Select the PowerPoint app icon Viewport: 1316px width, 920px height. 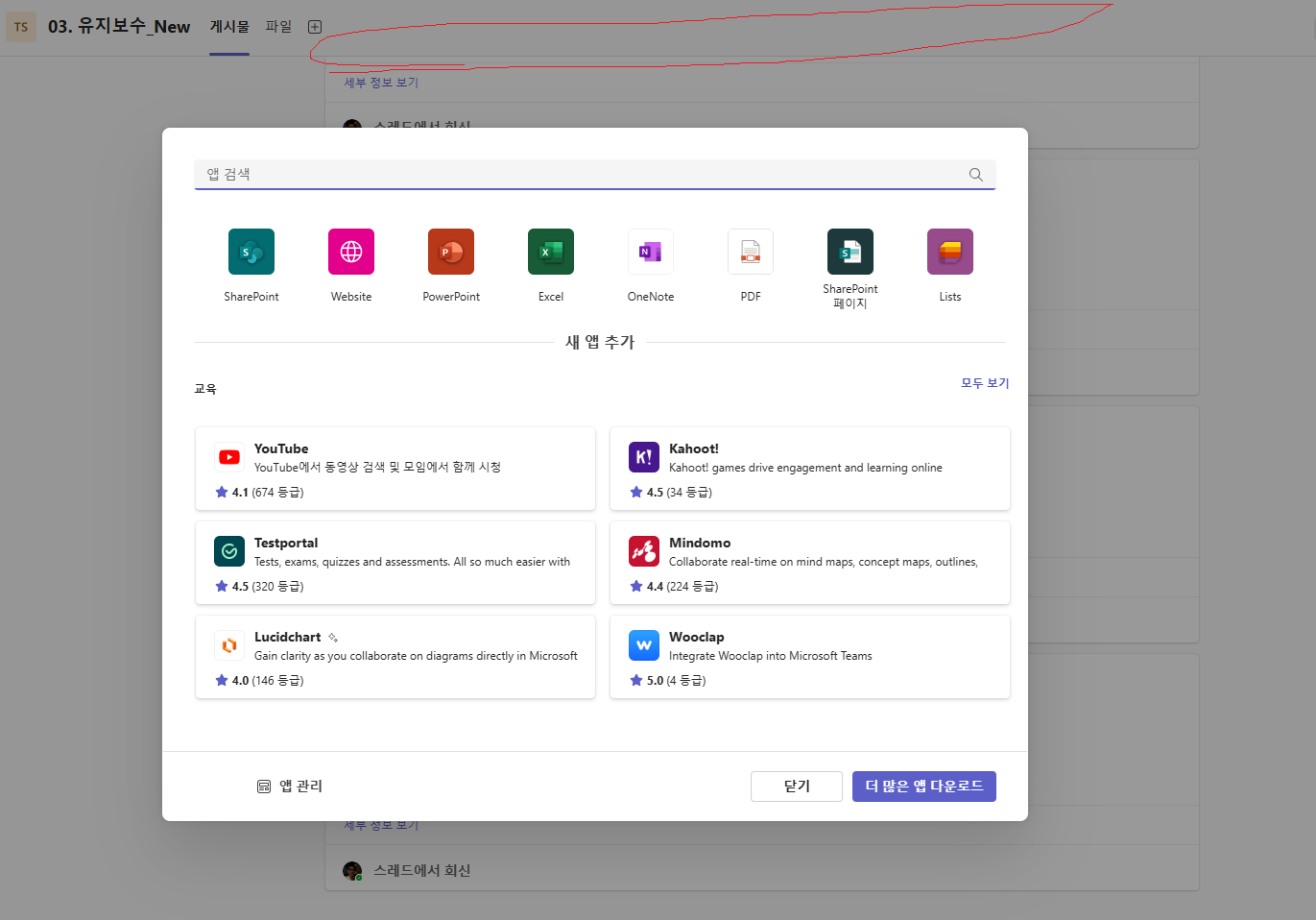tap(451, 252)
